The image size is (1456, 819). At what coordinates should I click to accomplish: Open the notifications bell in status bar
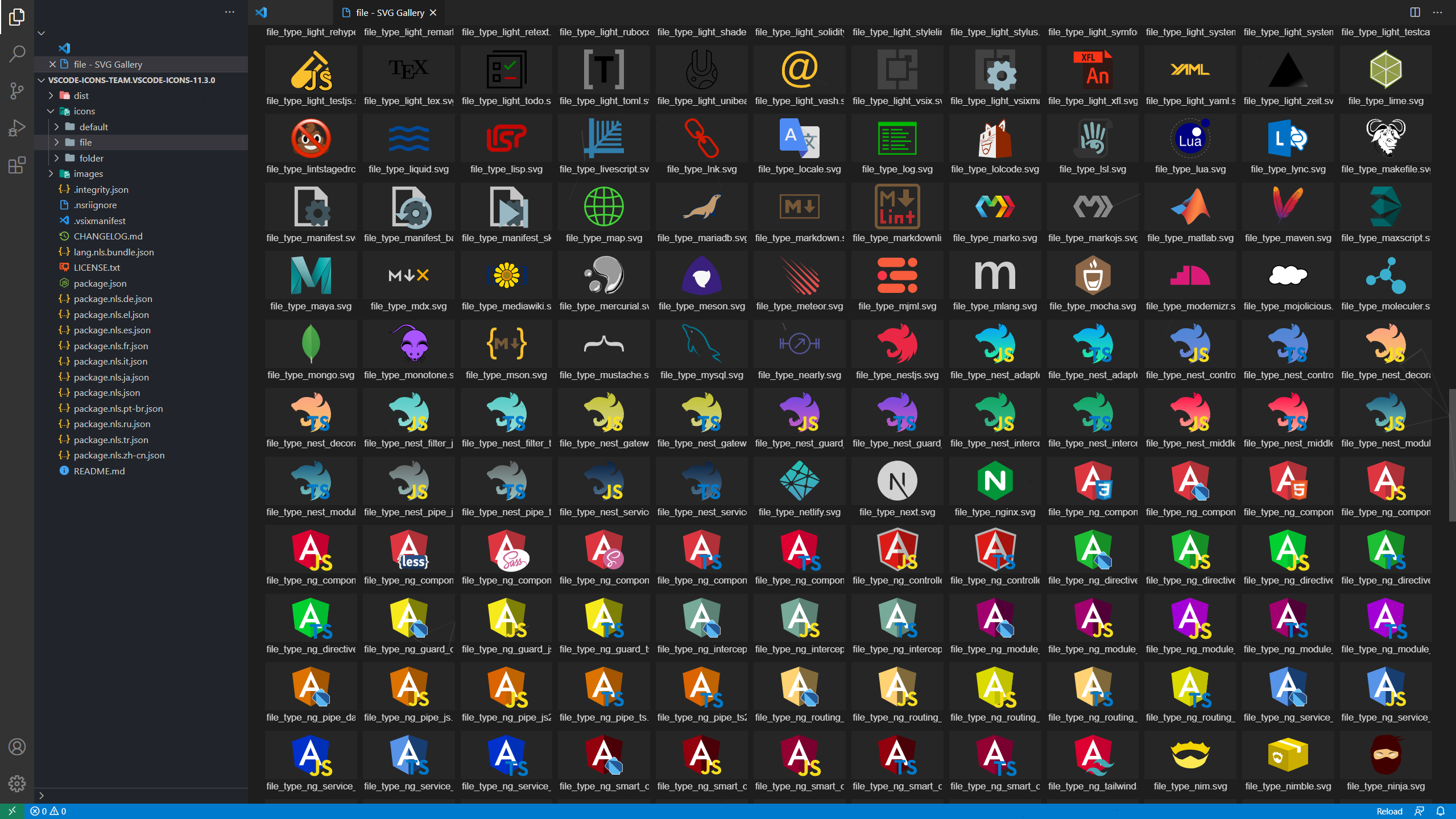1441,811
